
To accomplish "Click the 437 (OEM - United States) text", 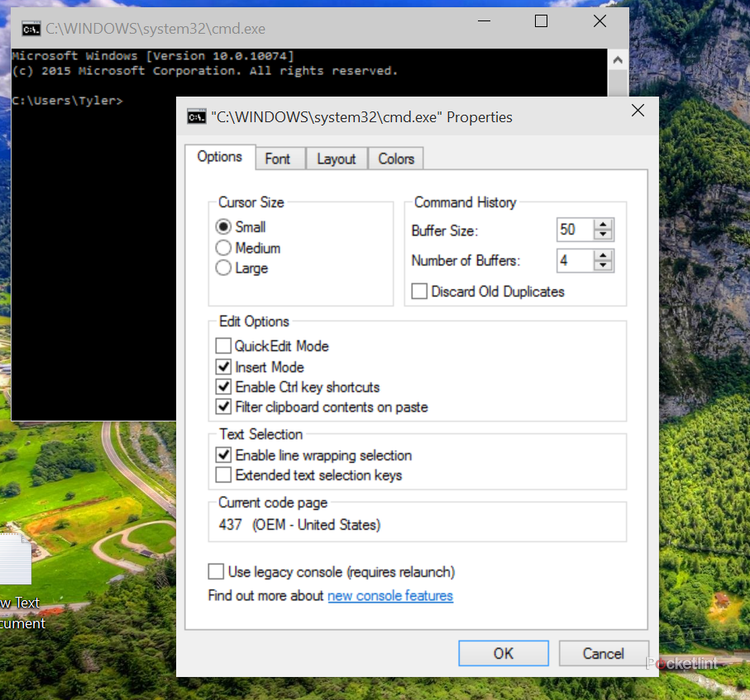I will pyautogui.click(x=299, y=525).
